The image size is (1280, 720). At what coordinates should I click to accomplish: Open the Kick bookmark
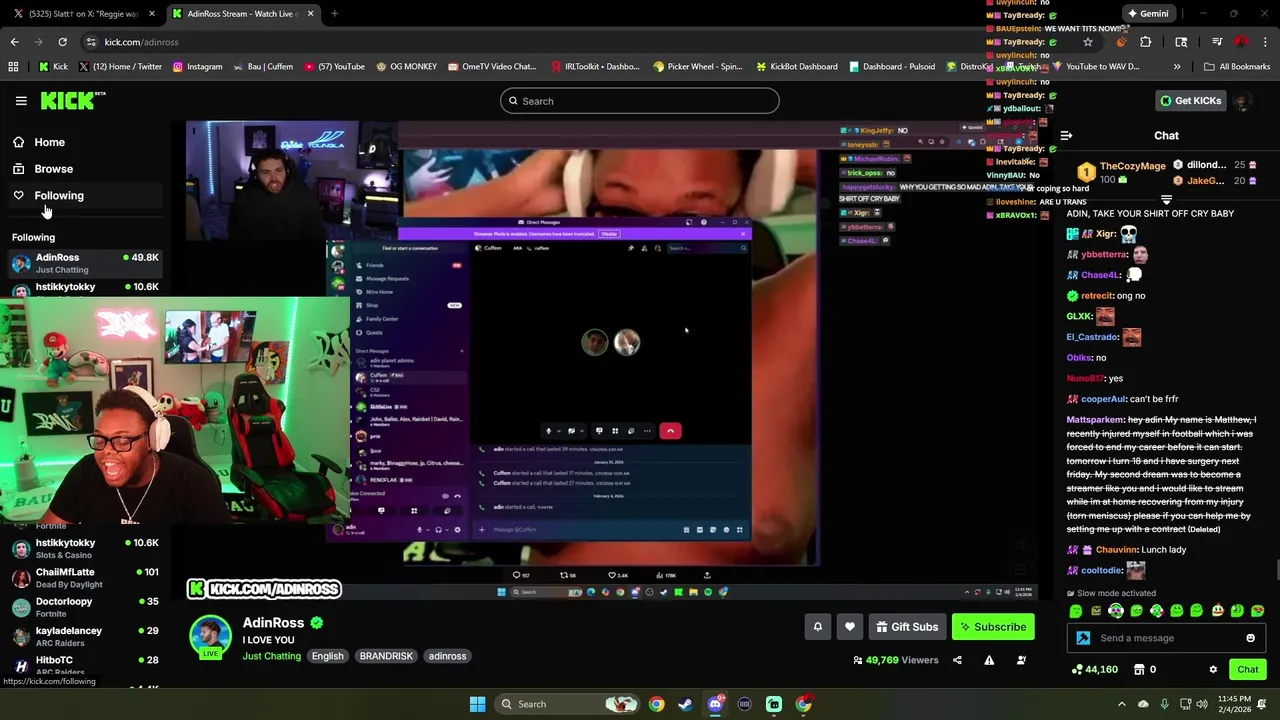(x=53, y=67)
